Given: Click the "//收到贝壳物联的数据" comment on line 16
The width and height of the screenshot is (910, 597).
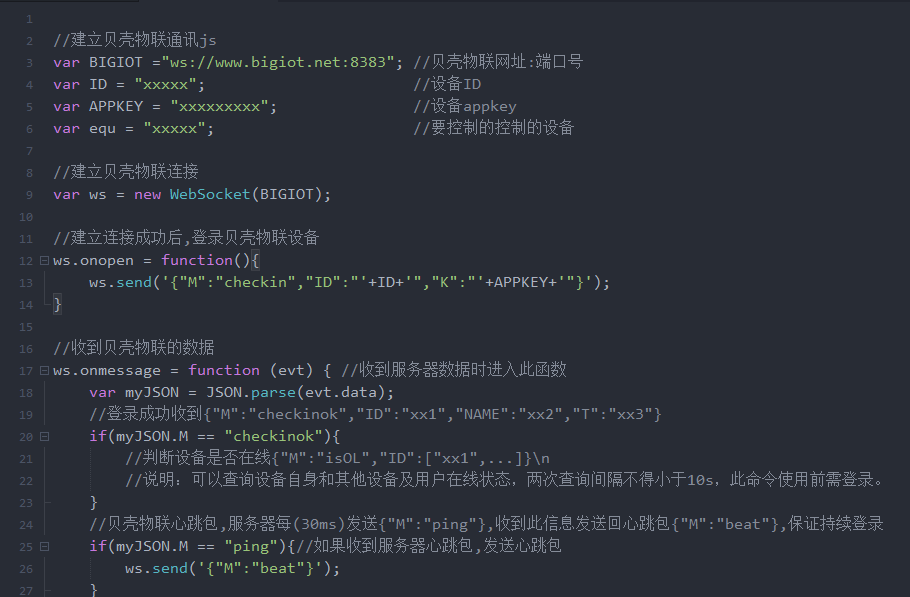Looking at the screenshot, I should coord(134,348).
